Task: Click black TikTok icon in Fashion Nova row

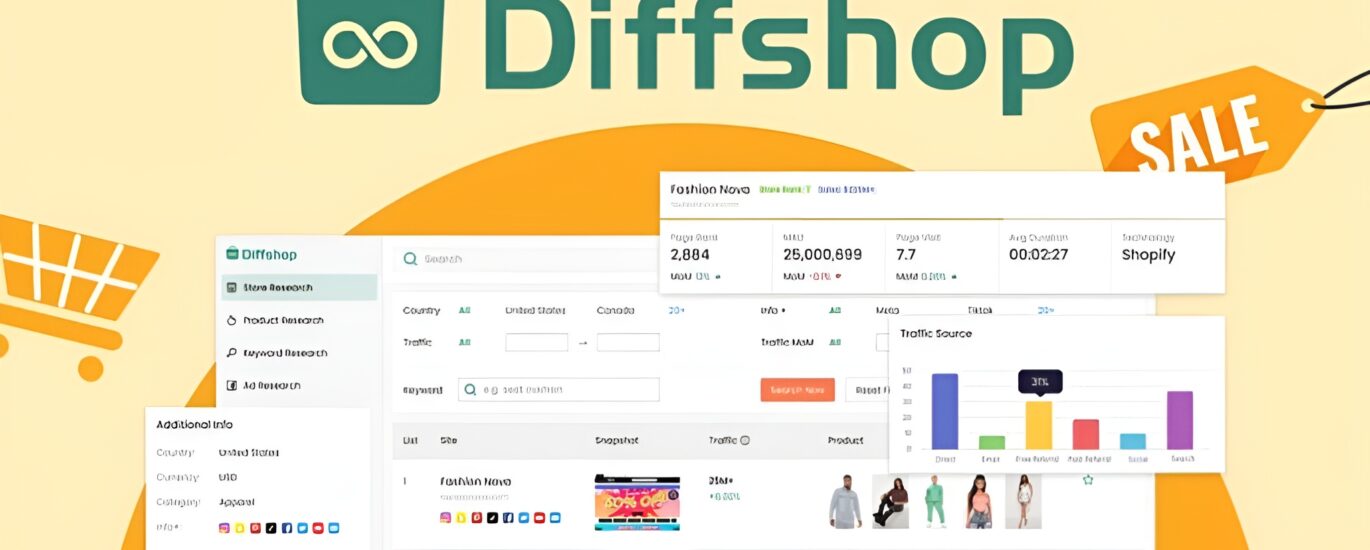Action: pyautogui.click(x=493, y=517)
